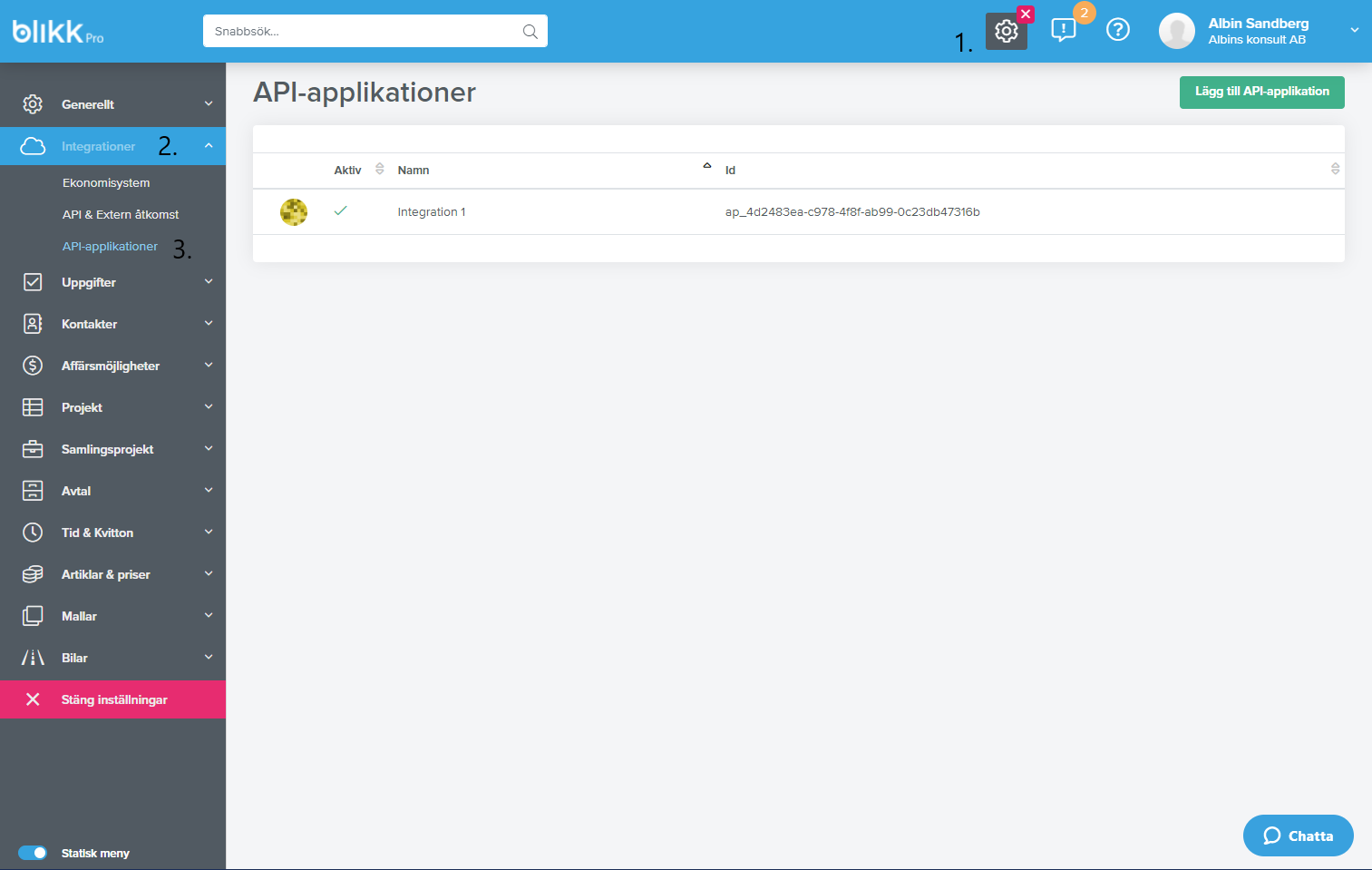This screenshot has height=870, width=1372.
Task: Click the Integration 1 avatar thumbnail
Action: tap(294, 212)
